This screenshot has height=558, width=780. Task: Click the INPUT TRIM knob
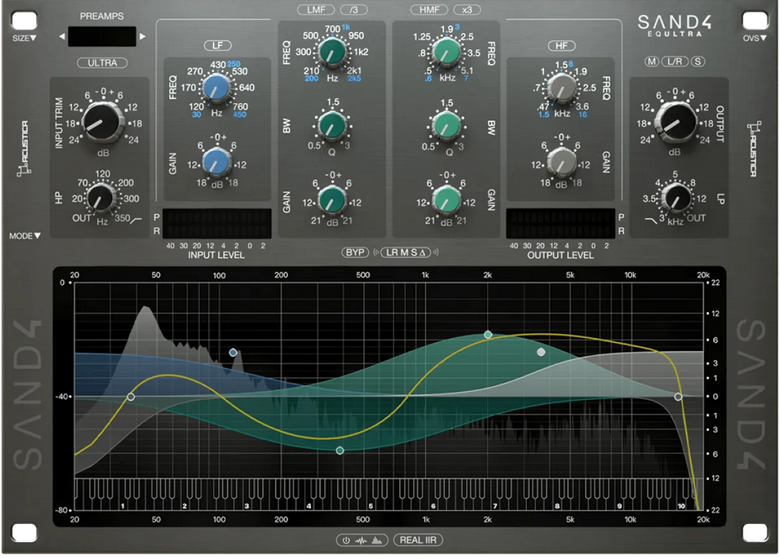coord(102,122)
